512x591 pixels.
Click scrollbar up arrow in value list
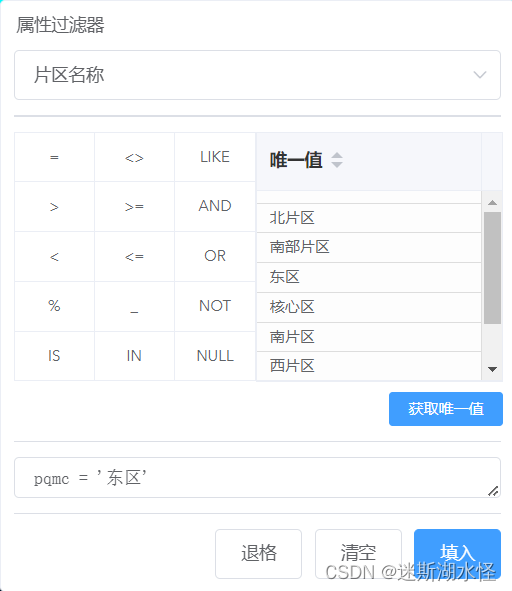(492, 202)
